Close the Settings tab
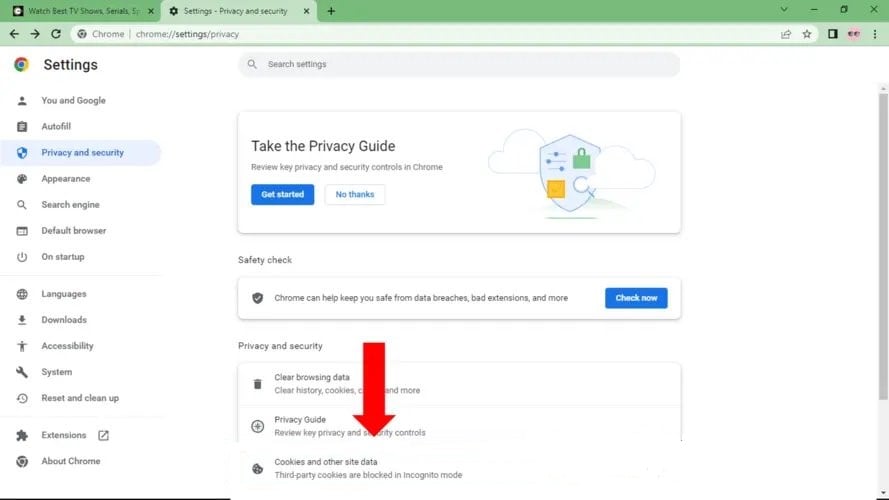This screenshot has height=500, width=889. click(306, 11)
